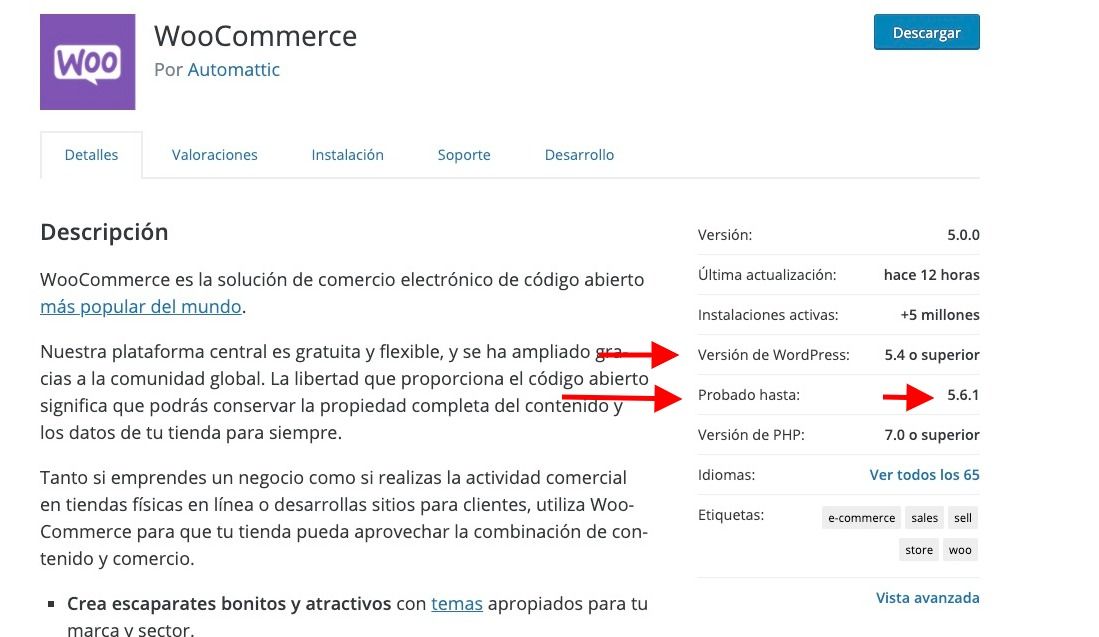Viewport: 1099px width, 637px height.
Task: Open the Desarrollo tab
Action: pyautogui.click(x=579, y=155)
